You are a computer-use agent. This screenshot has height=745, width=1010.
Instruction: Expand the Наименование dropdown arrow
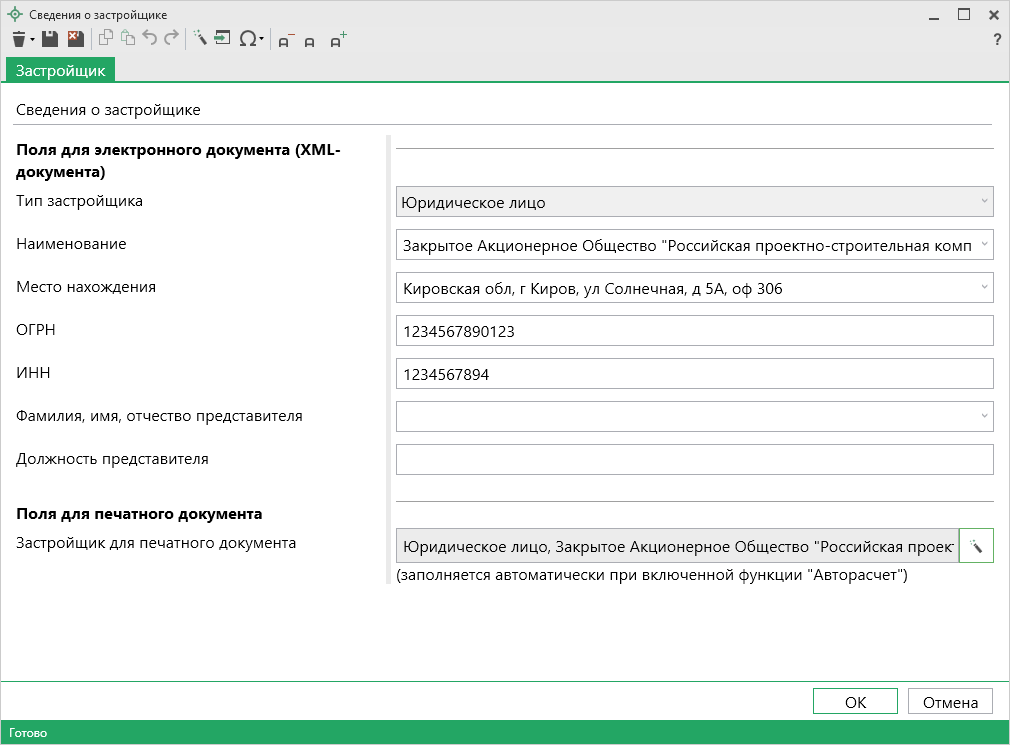pyautogui.click(x=984, y=244)
